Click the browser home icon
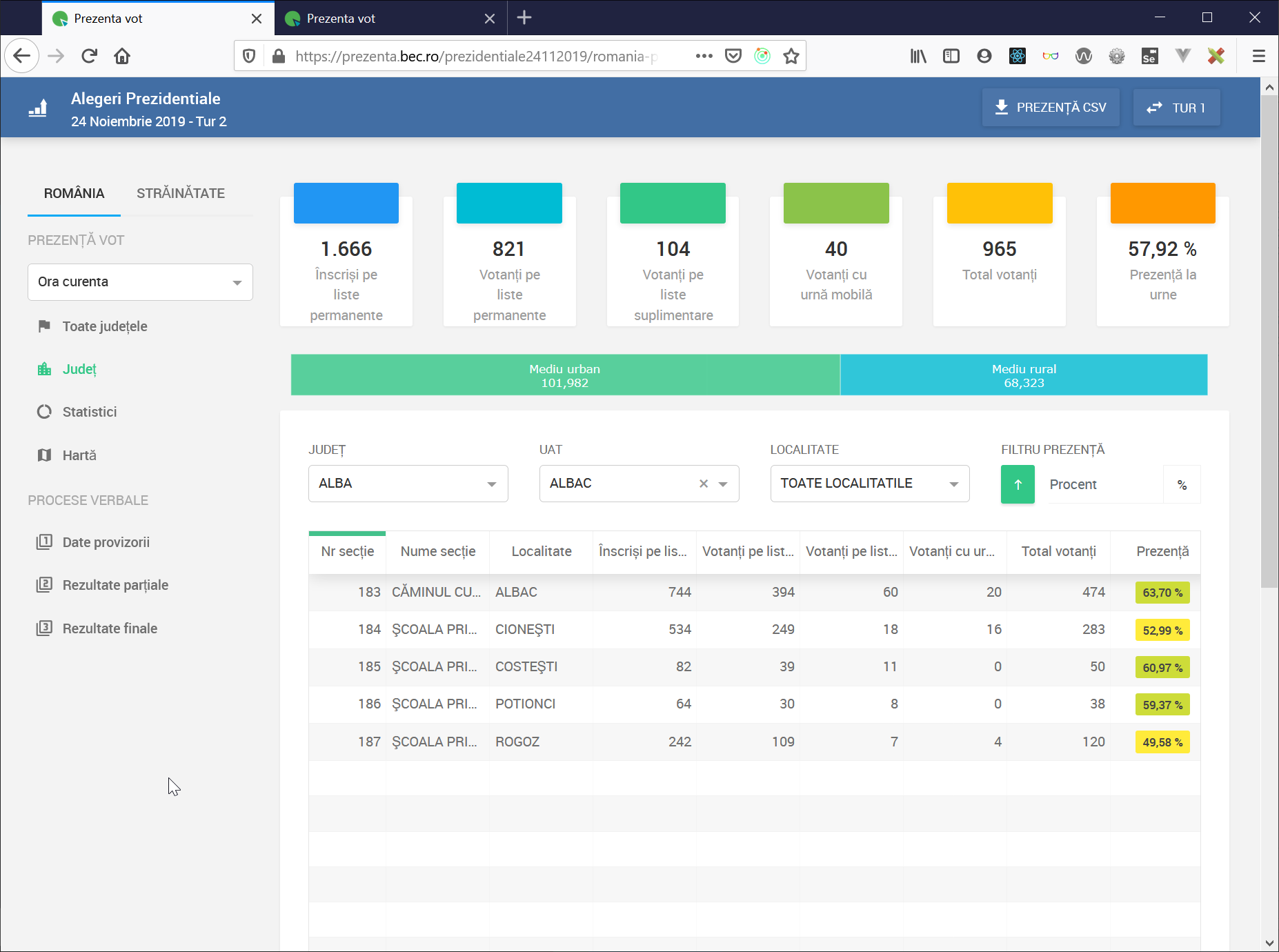This screenshot has height=952, width=1279. [122, 56]
